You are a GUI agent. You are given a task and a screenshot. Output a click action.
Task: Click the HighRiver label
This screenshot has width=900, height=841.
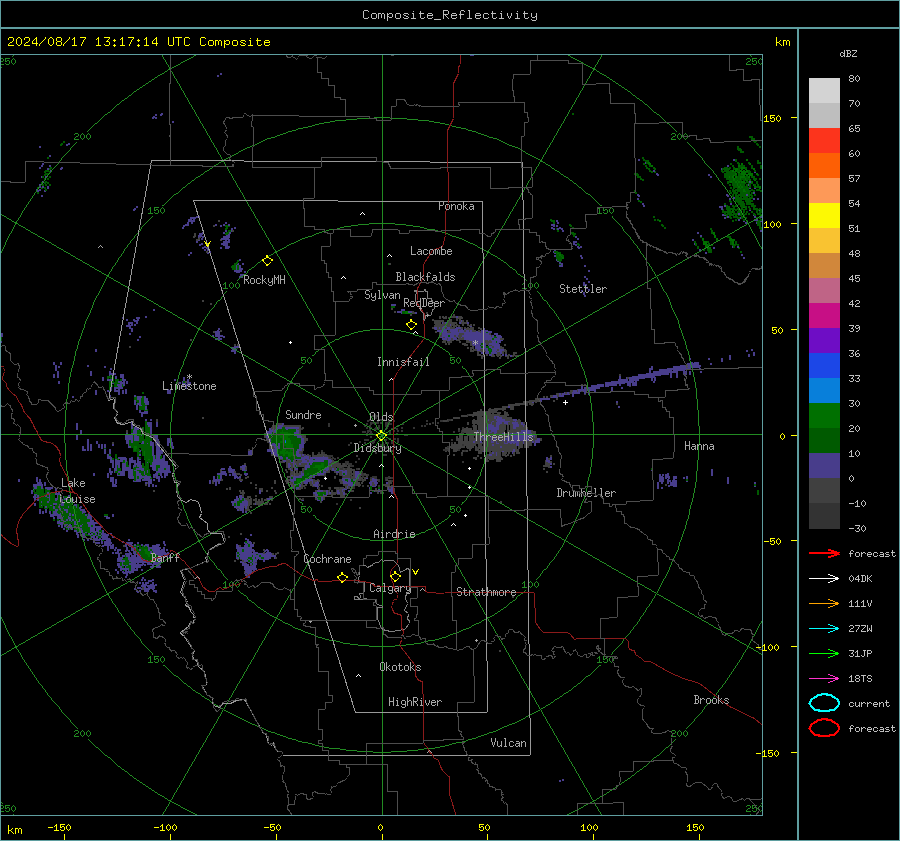[x=414, y=702]
